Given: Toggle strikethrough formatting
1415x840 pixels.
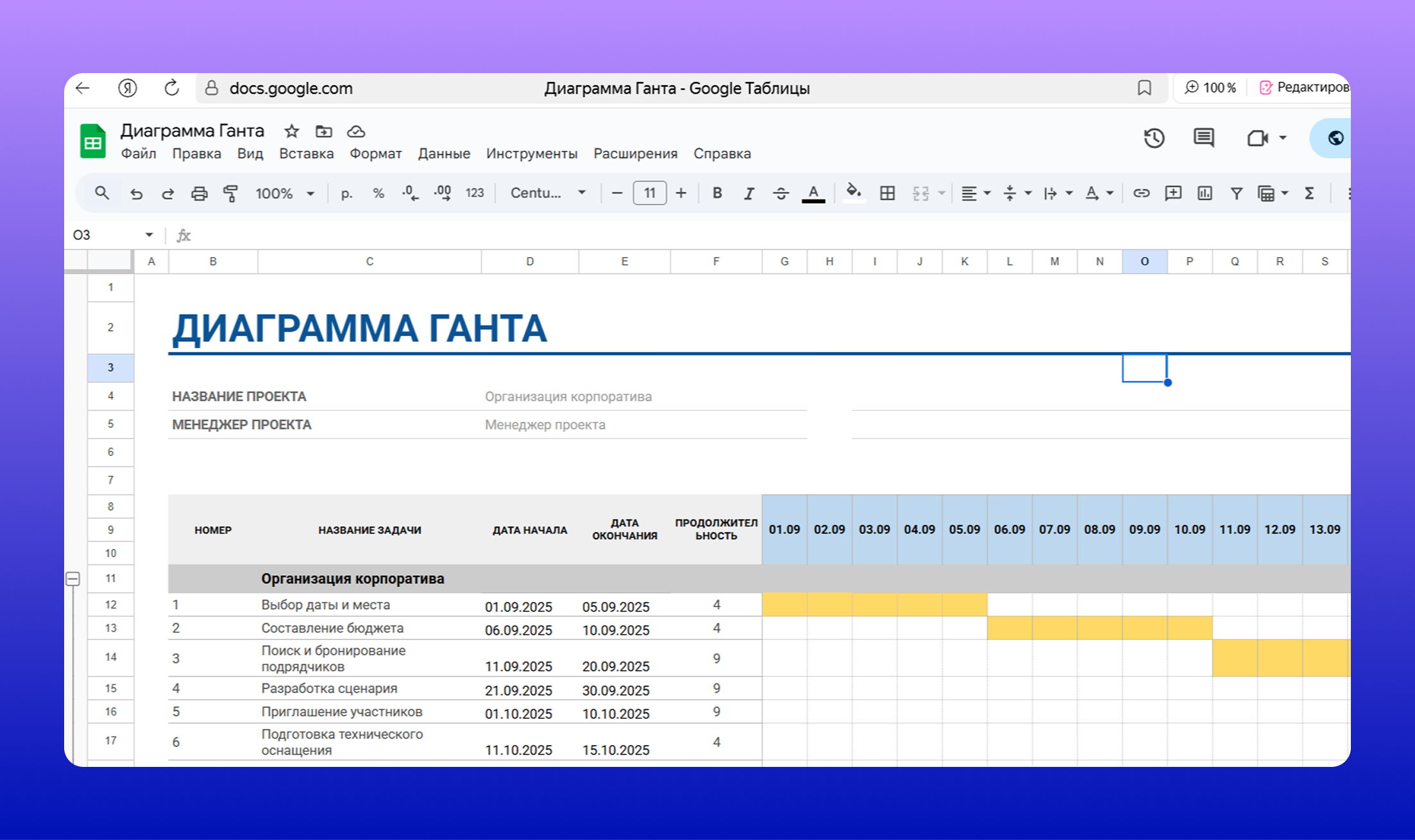Looking at the screenshot, I should pyautogui.click(x=781, y=193).
